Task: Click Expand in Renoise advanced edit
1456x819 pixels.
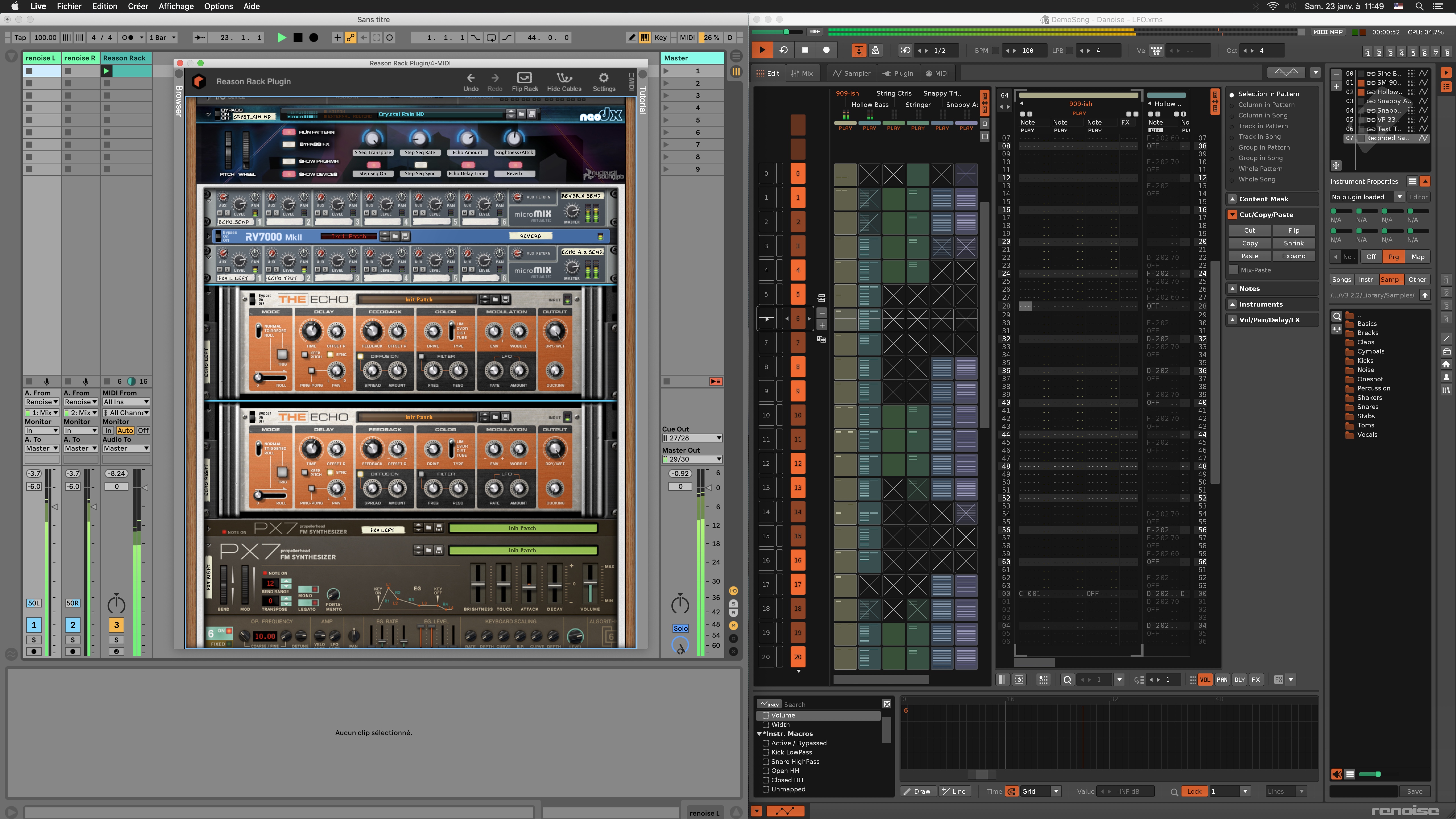Action: pyautogui.click(x=1294, y=256)
